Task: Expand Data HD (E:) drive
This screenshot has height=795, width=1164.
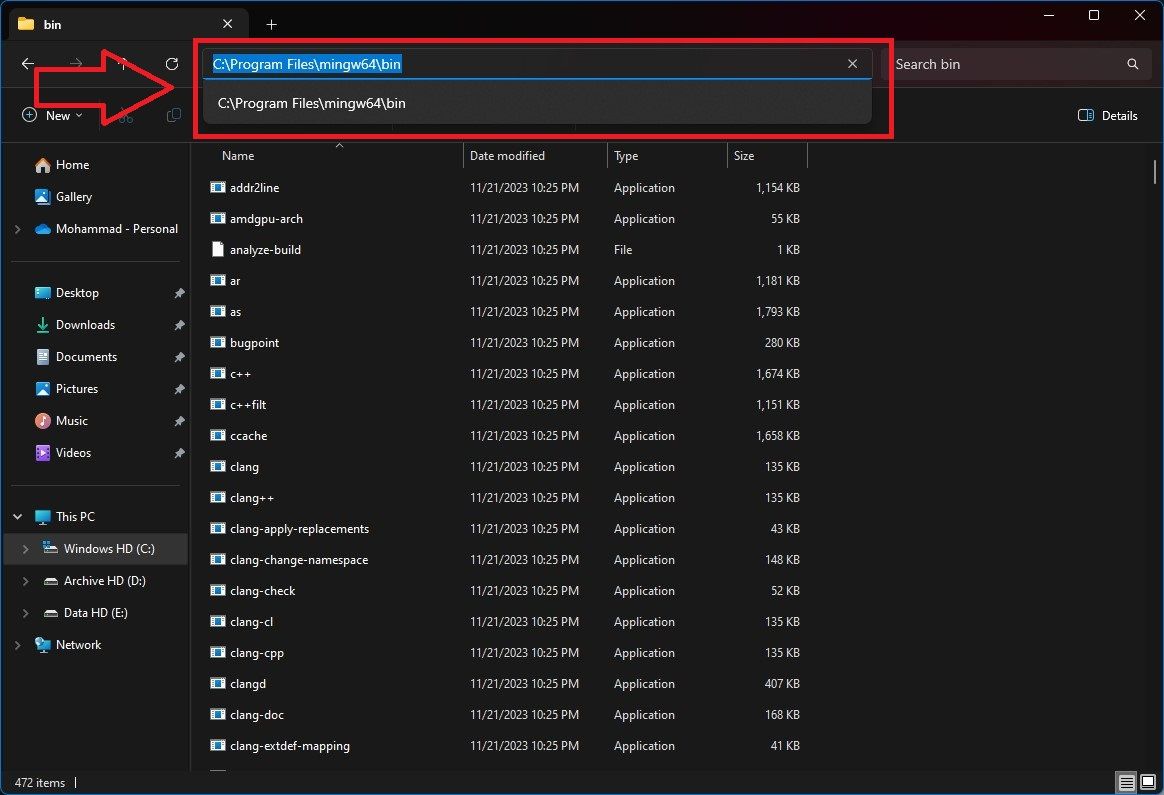Action: pyautogui.click(x=25, y=612)
